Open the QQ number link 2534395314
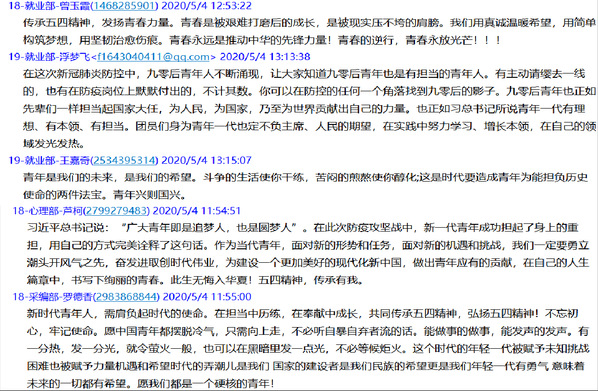Image resolution: width=598 pixels, height=391 pixels. [124, 160]
